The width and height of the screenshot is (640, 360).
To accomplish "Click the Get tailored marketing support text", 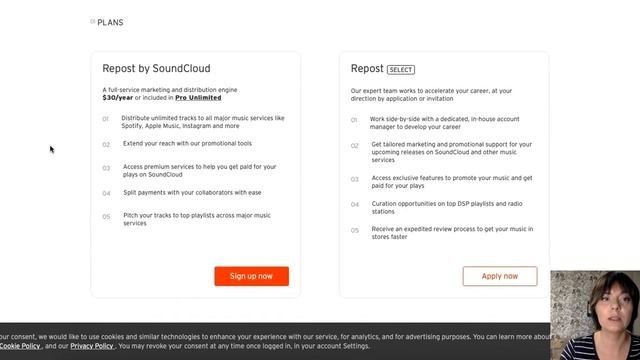I will point(451,152).
